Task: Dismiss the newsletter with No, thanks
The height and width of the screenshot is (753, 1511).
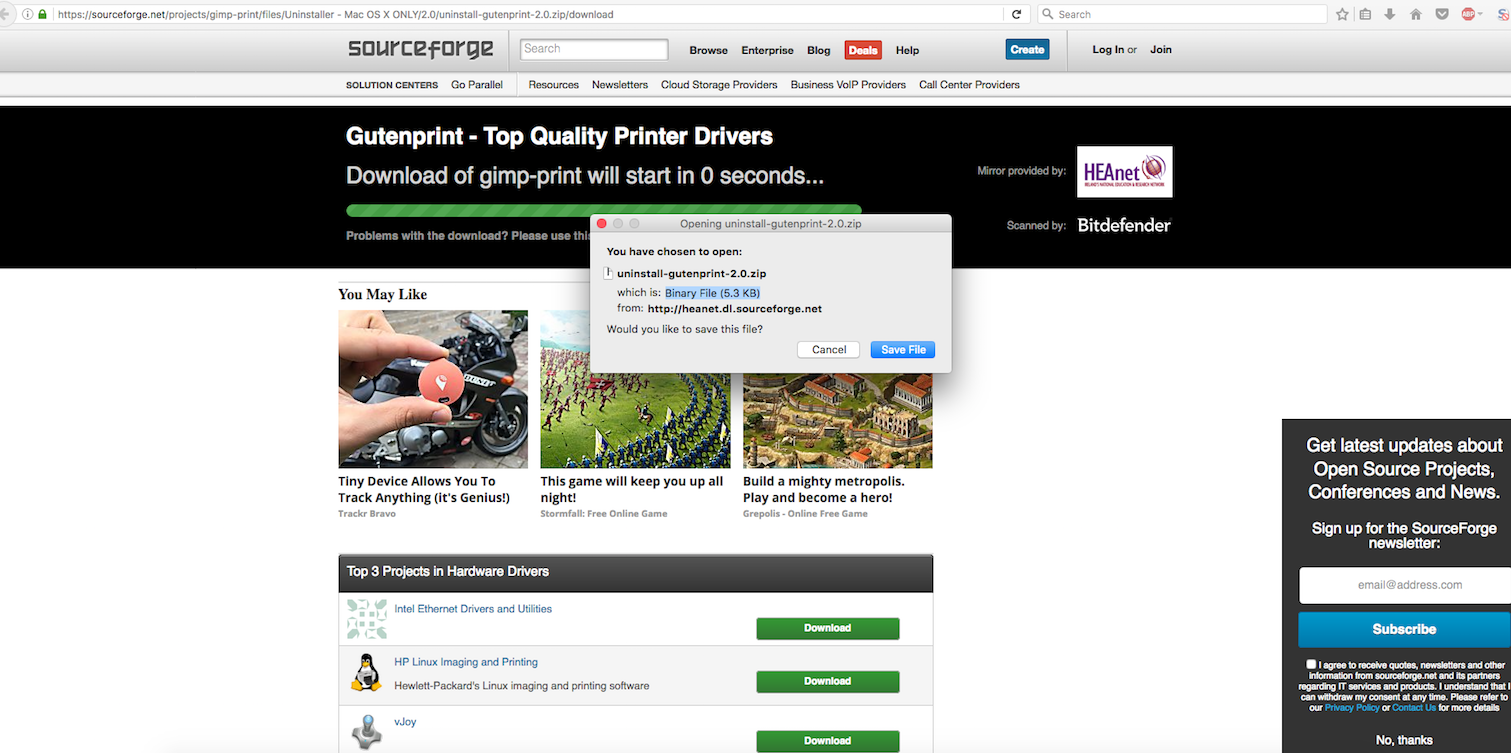Action: click(x=1404, y=740)
